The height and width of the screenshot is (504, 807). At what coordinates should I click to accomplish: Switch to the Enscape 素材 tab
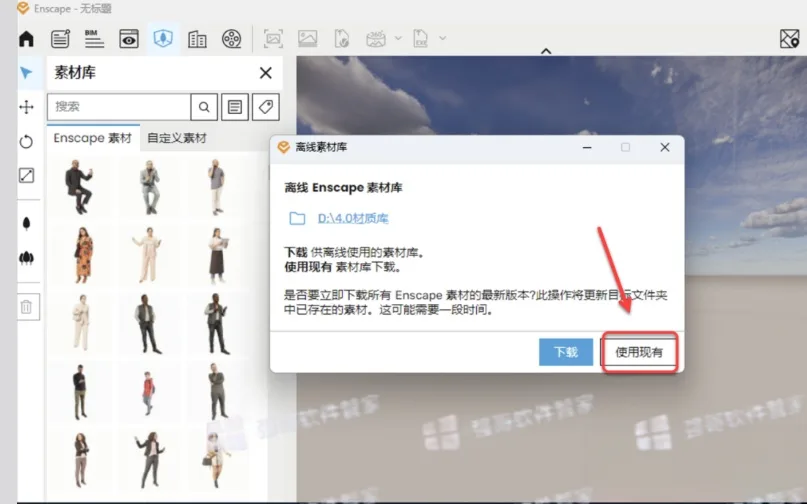pos(93,138)
